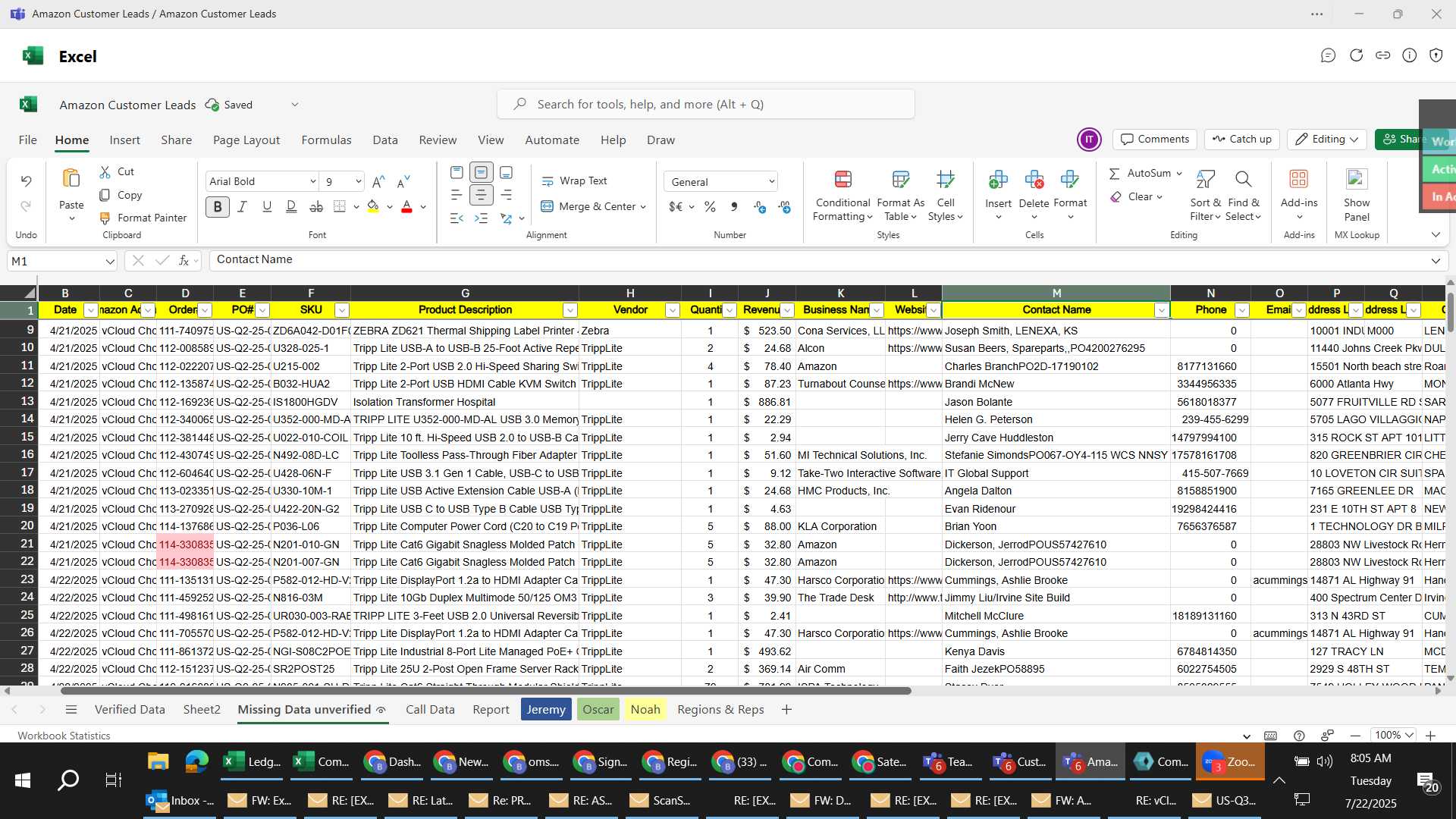Toggle Middle Align

pyautogui.click(x=481, y=172)
